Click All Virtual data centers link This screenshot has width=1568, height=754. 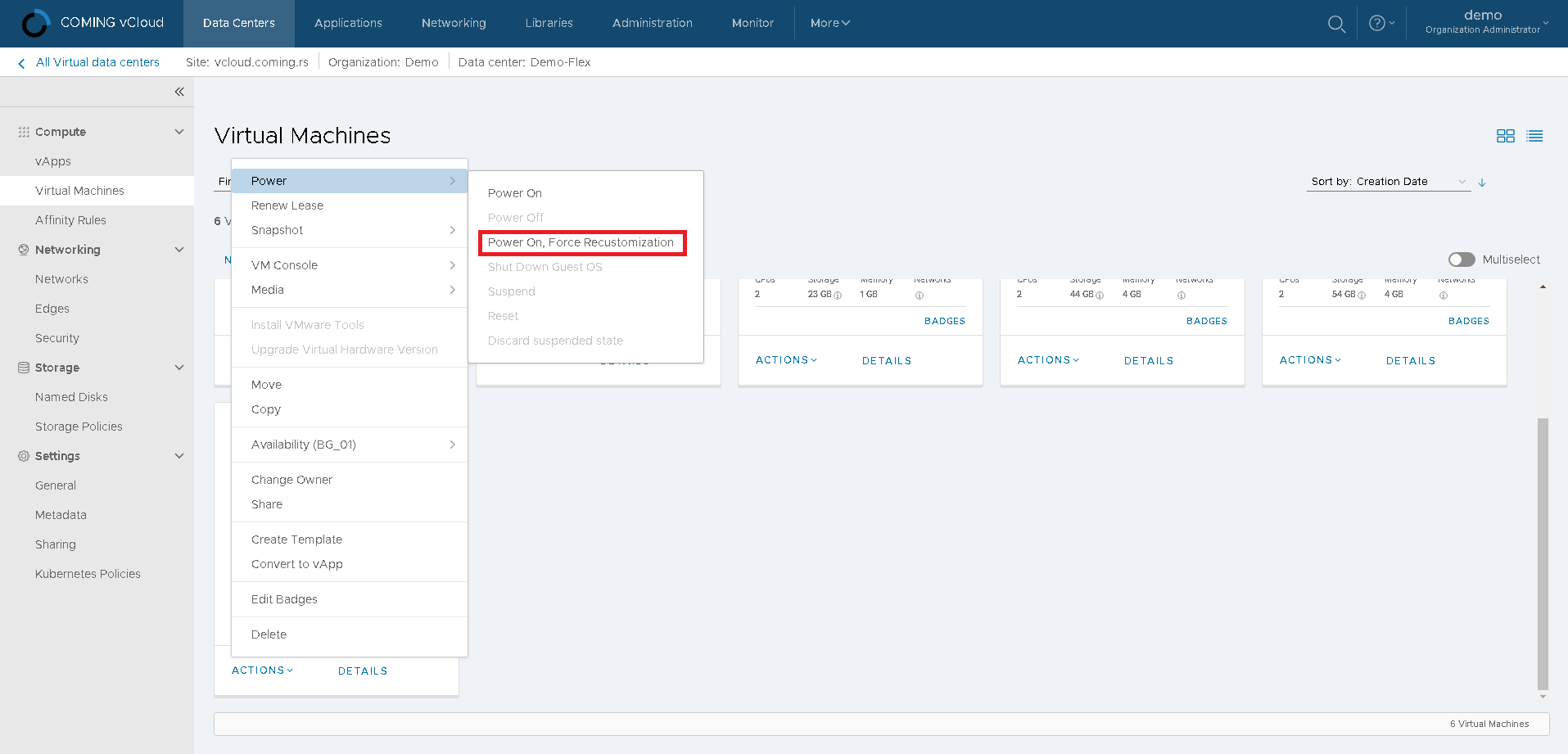97,62
